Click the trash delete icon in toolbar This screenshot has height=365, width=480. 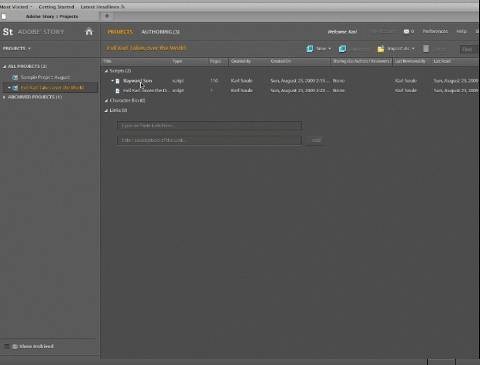coord(426,49)
